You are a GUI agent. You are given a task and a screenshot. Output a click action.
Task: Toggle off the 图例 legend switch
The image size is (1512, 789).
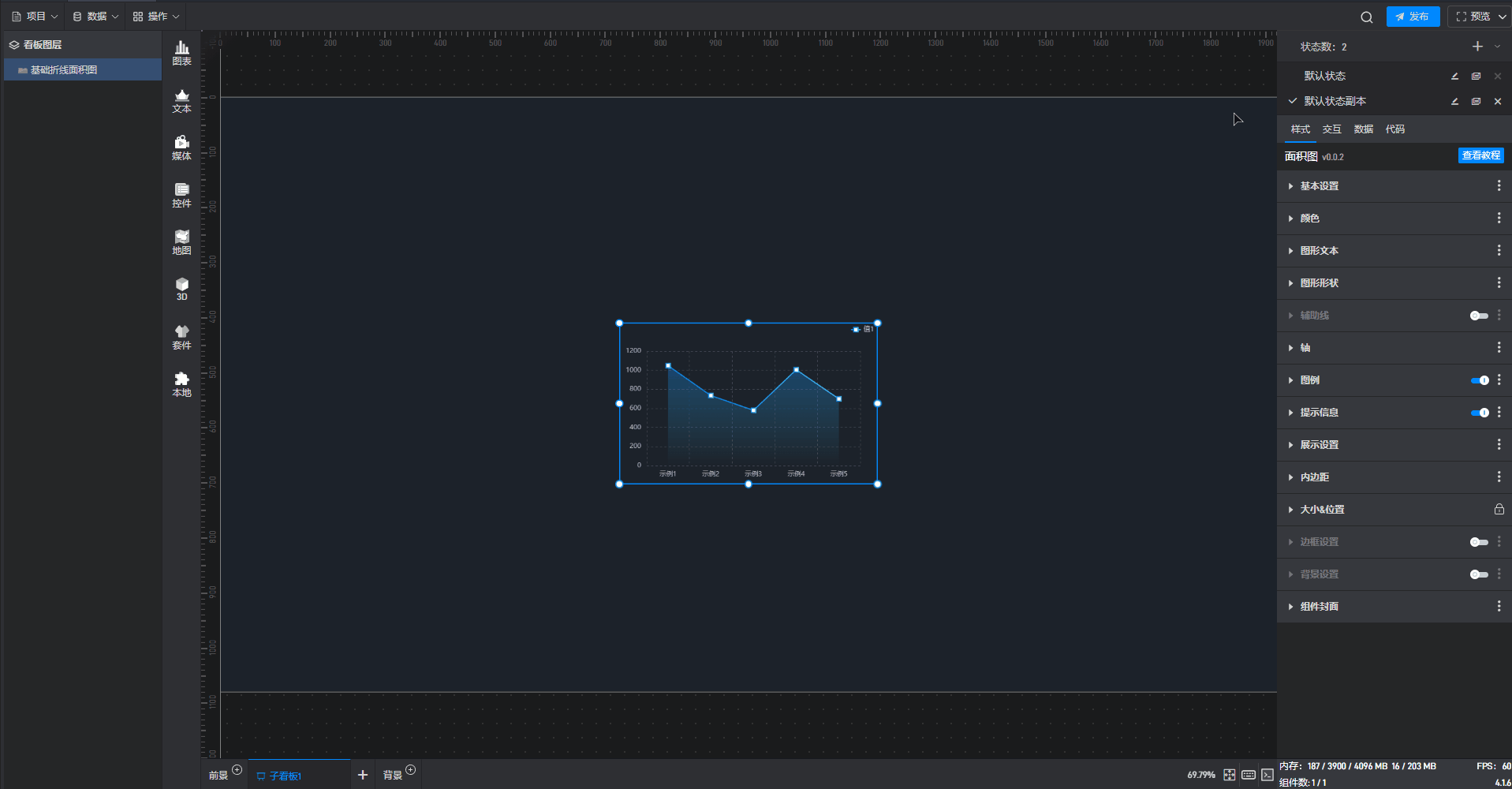tap(1479, 380)
